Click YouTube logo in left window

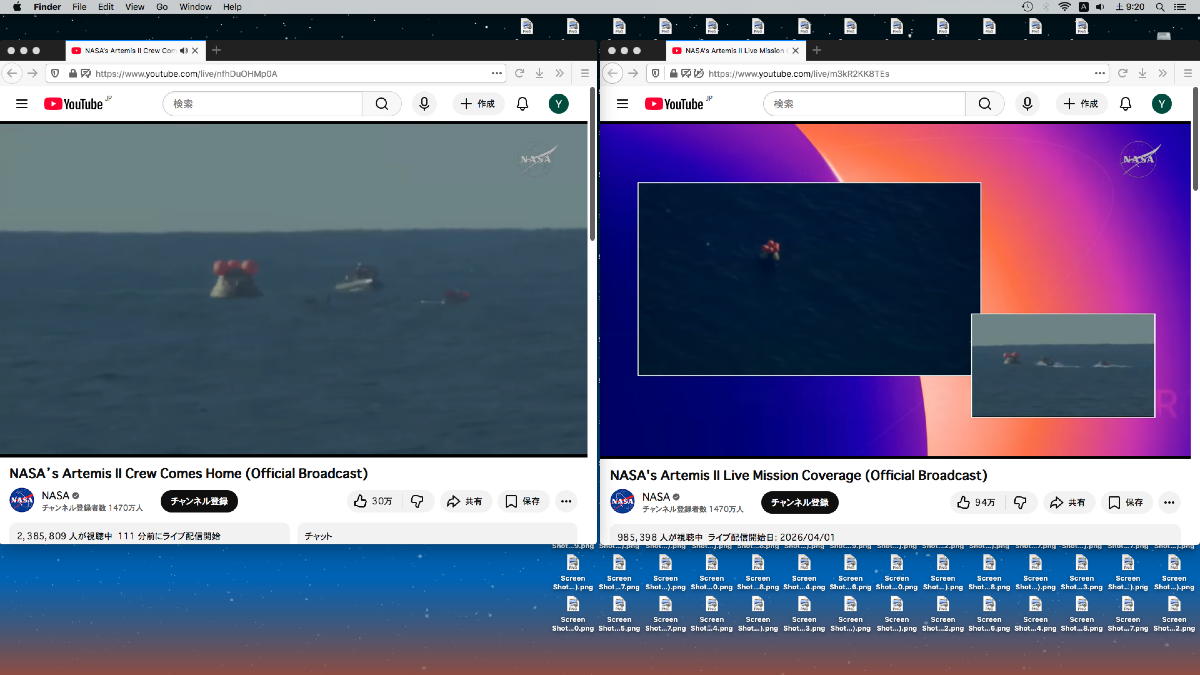coord(75,104)
